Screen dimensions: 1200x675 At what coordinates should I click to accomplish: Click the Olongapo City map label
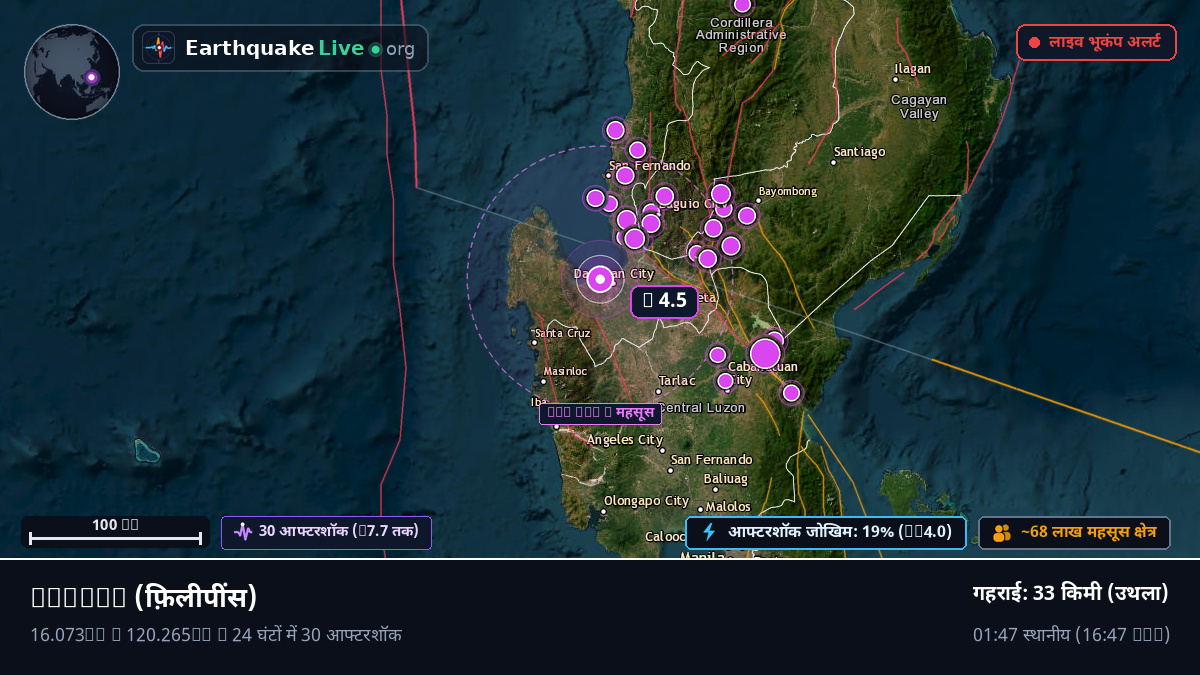pos(646,501)
